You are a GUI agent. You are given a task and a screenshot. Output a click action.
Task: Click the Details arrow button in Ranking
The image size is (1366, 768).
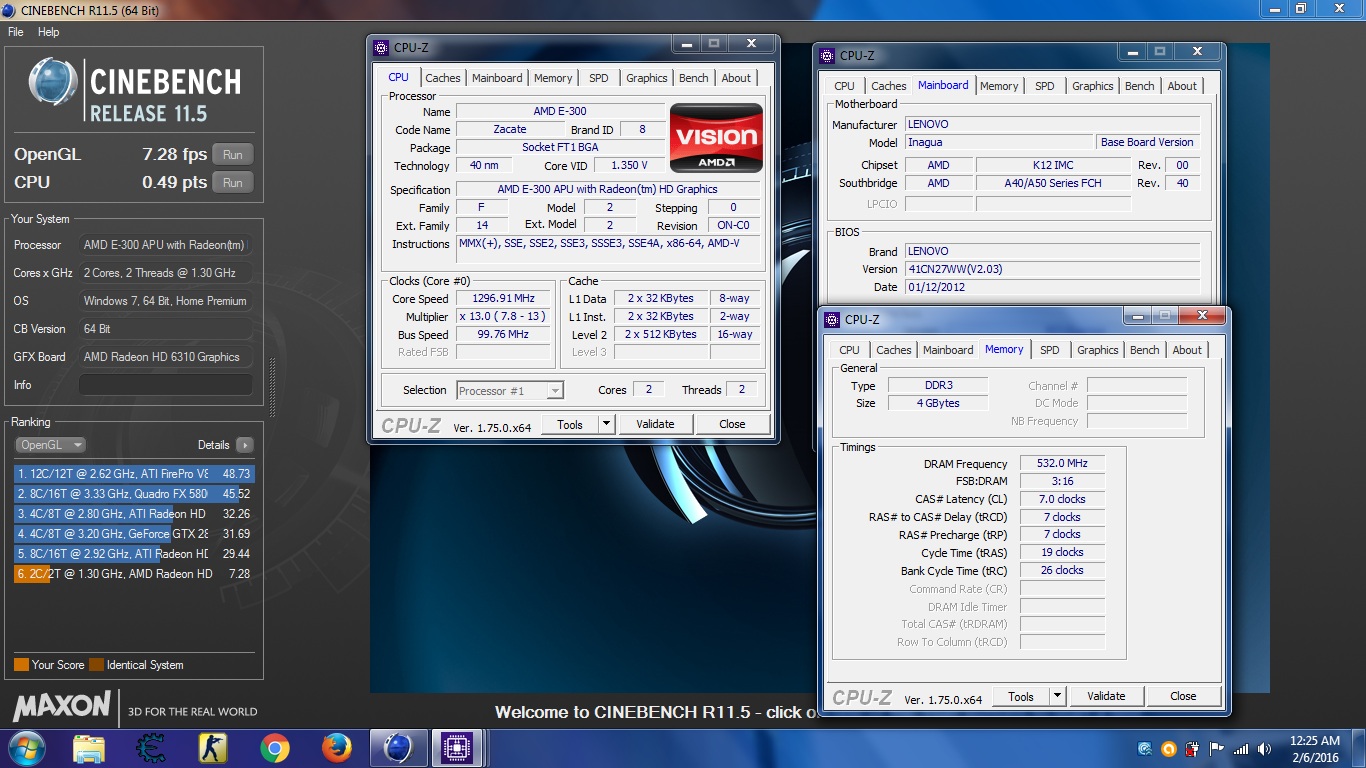coord(245,445)
